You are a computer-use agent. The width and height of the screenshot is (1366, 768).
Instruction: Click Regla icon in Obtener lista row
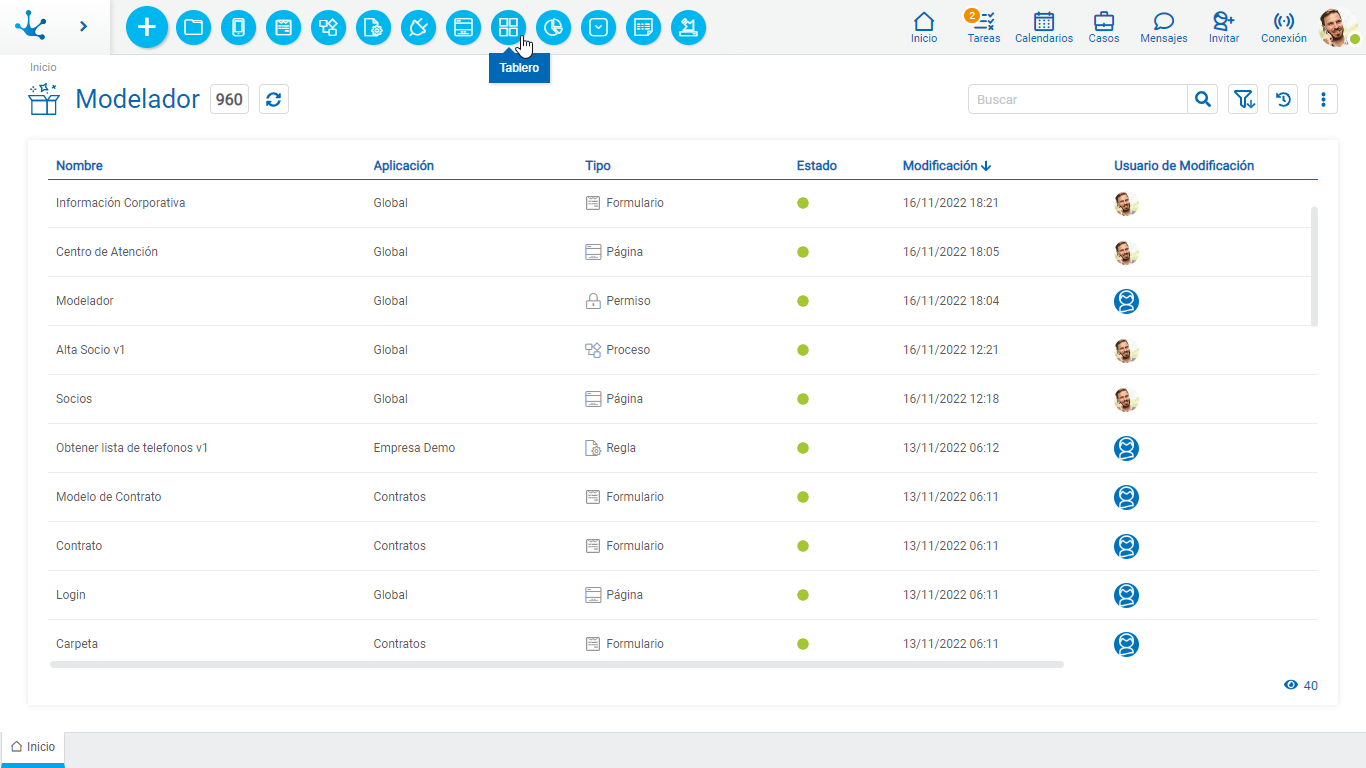click(x=593, y=448)
